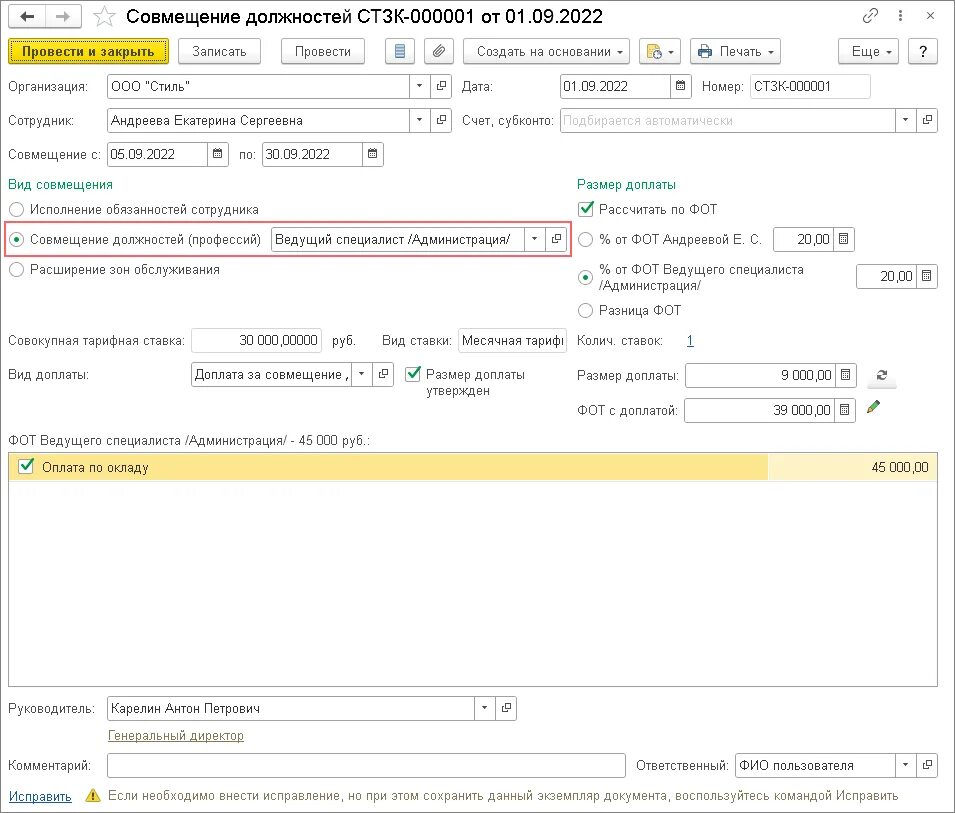Open help with the question mark button
This screenshot has width=955, height=813.
(x=923, y=51)
